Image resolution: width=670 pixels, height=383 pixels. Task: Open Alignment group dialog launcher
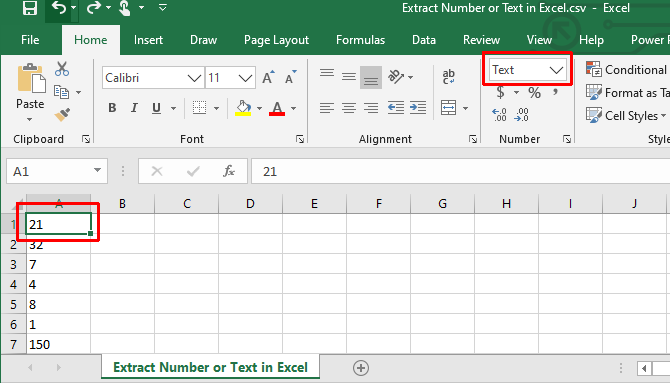point(473,139)
